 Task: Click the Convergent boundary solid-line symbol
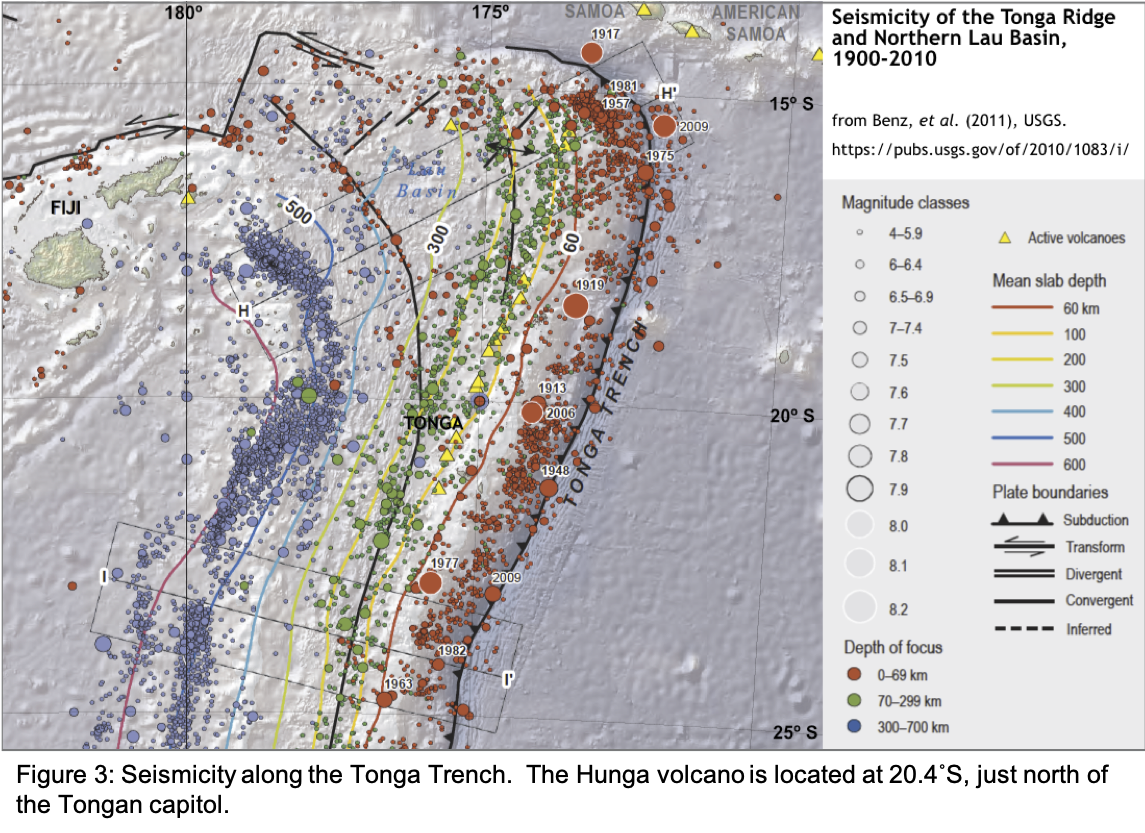click(1022, 601)
